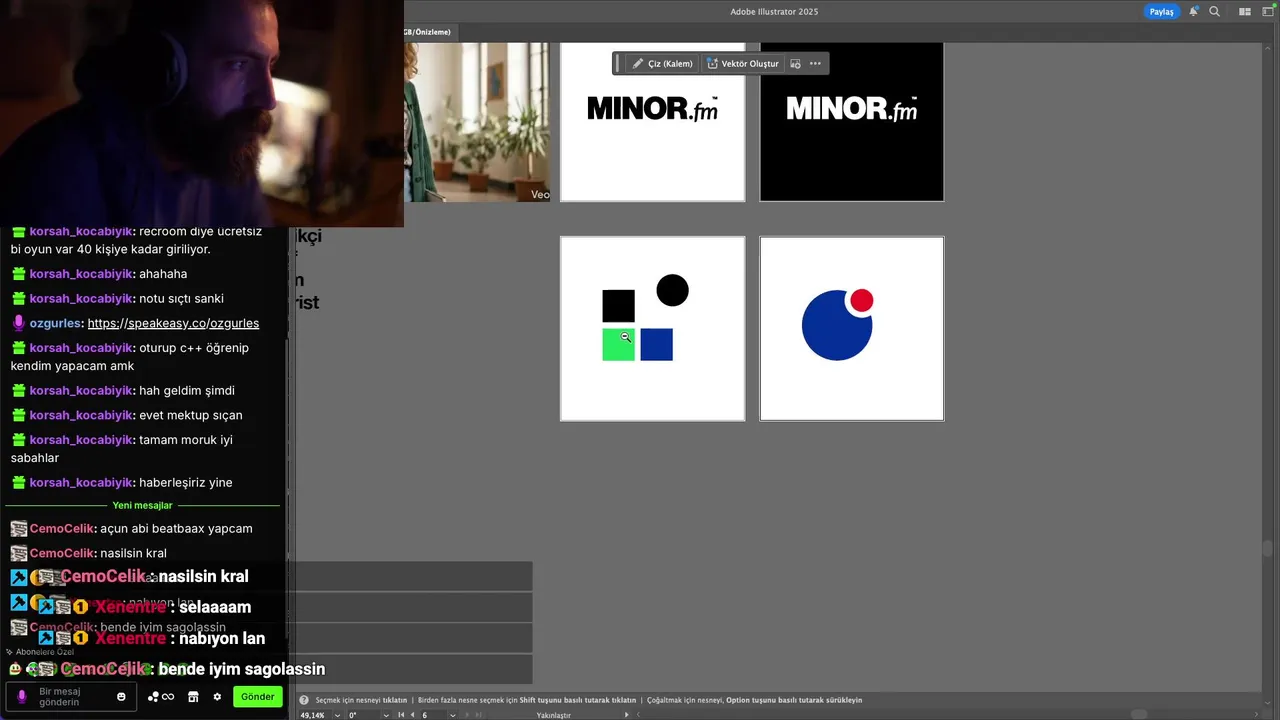
Task: Open the three-dots more options menu
Action: click(815, 64)
